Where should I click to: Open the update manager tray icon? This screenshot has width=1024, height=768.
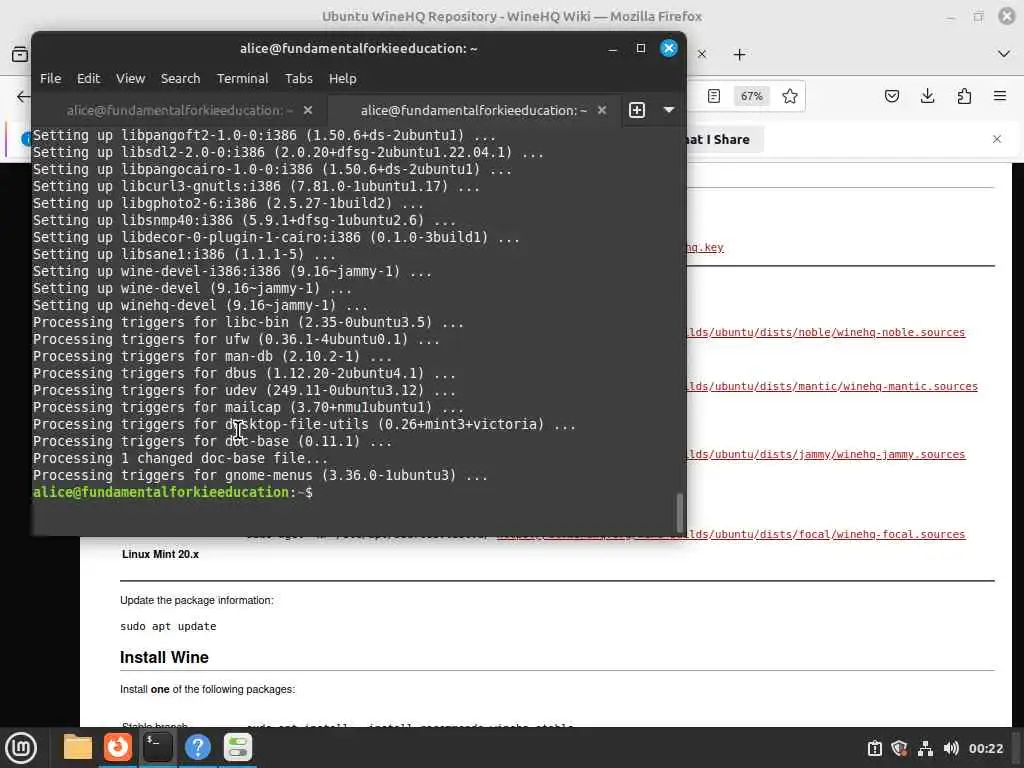874,748
